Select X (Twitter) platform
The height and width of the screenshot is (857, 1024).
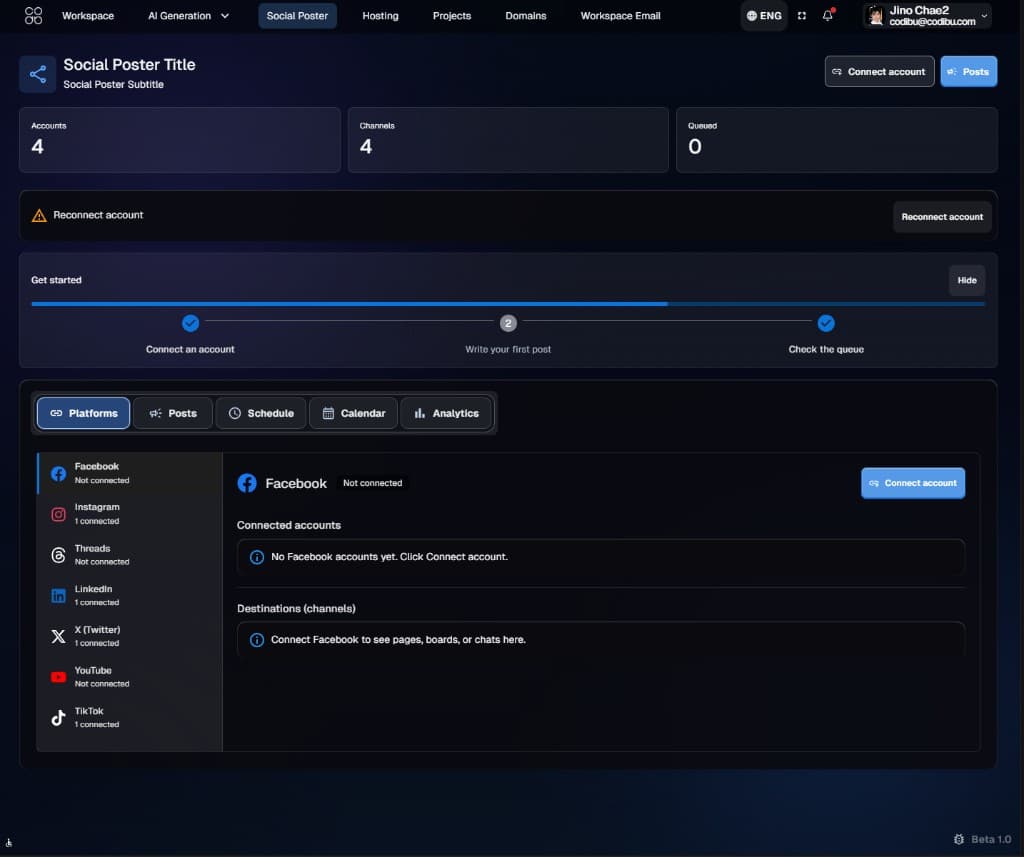point(129,636)
